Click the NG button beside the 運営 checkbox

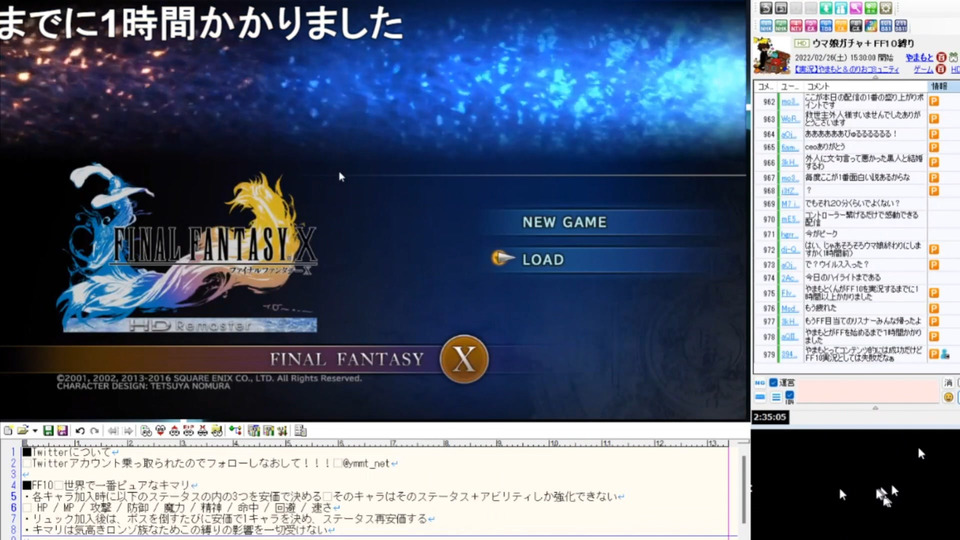pyautogui.click(x=760, y=383)
